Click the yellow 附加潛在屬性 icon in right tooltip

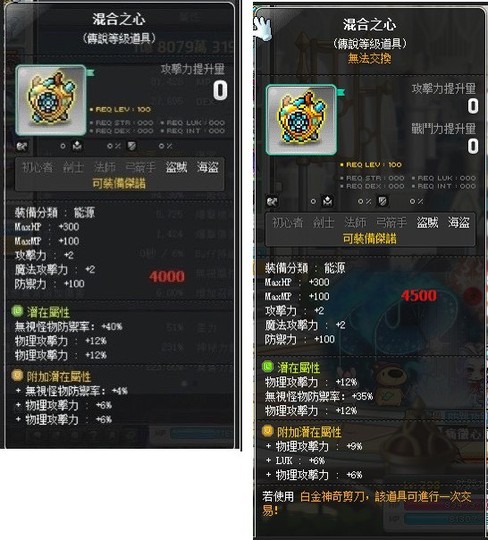268,431
